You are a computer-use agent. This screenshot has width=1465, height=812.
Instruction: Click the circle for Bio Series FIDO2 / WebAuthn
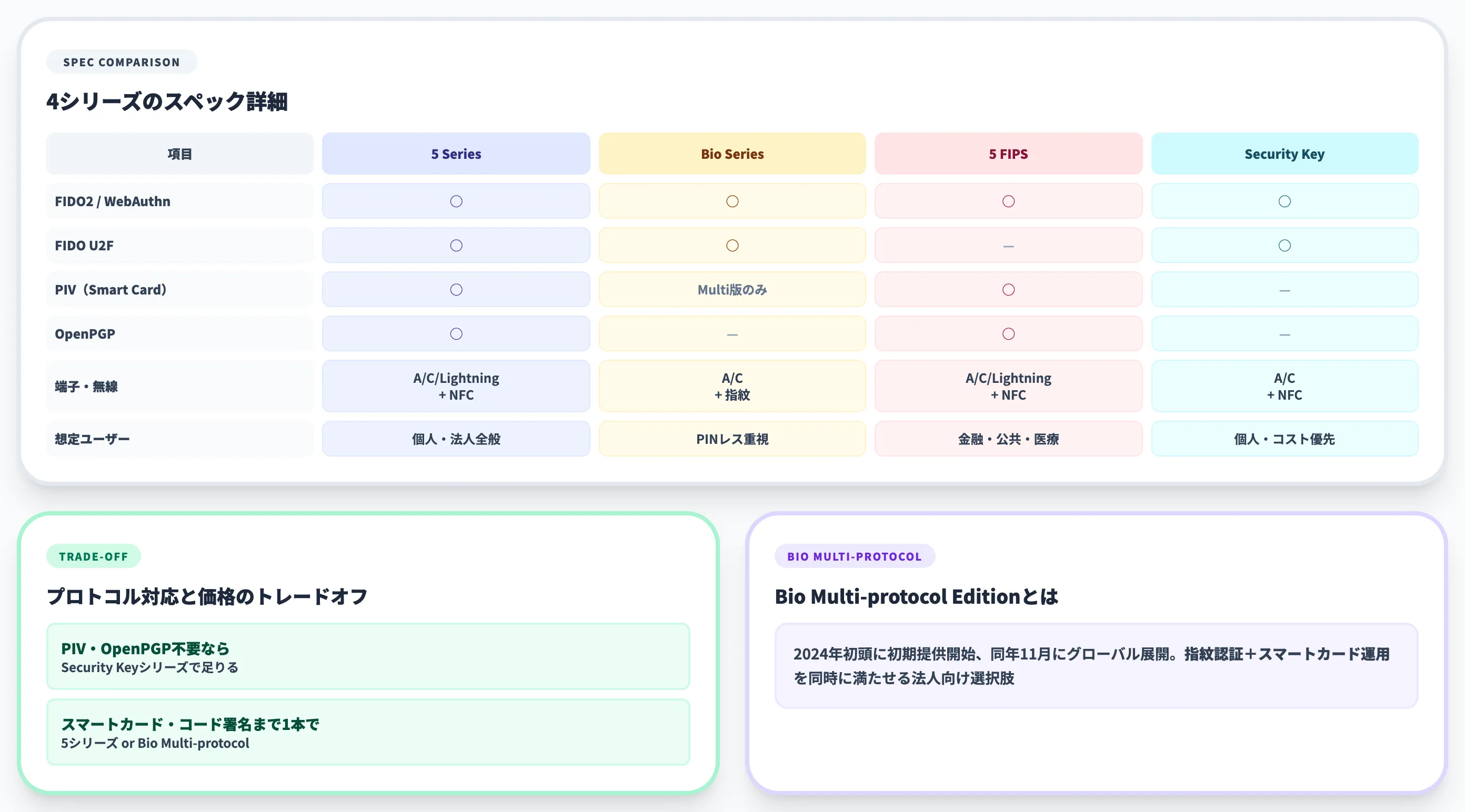pyautogui.click(x=732, y=201)
